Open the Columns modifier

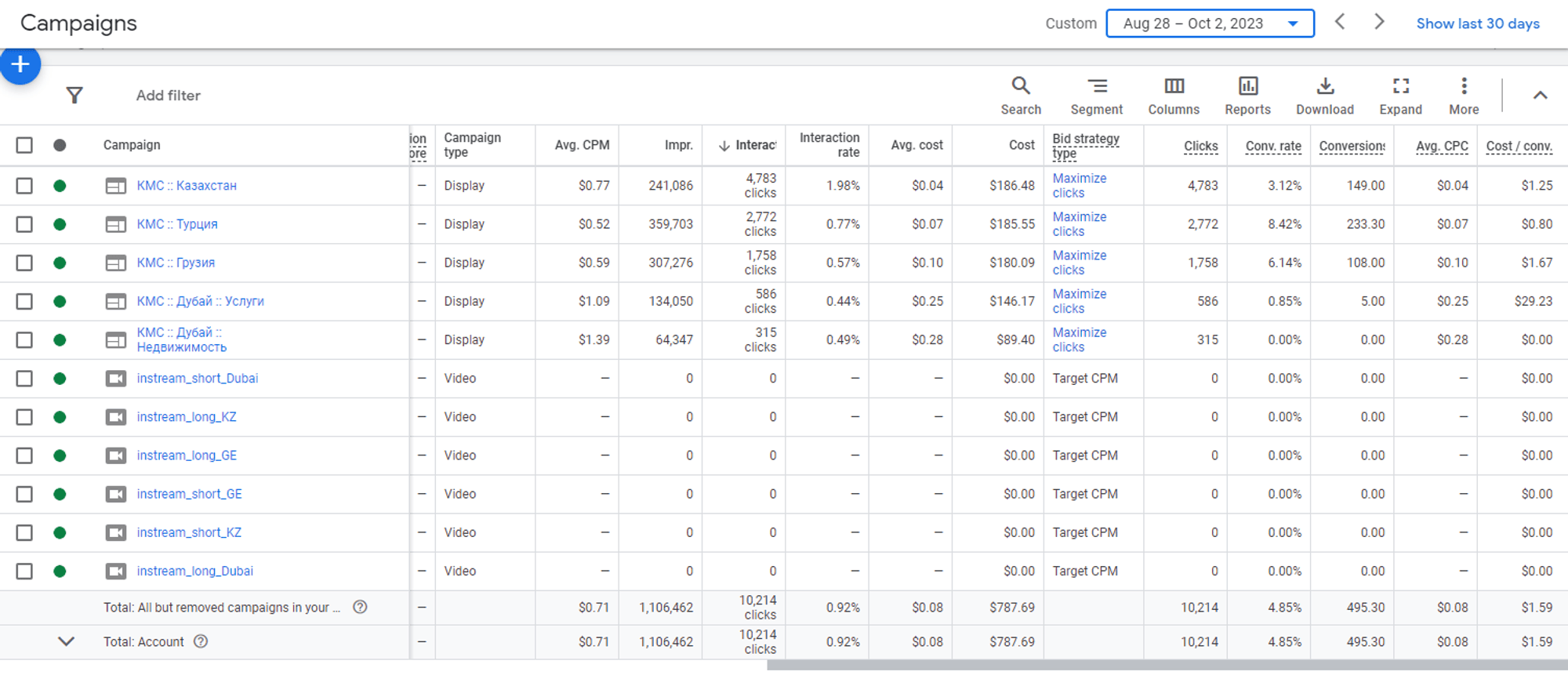pos(1174,96)
